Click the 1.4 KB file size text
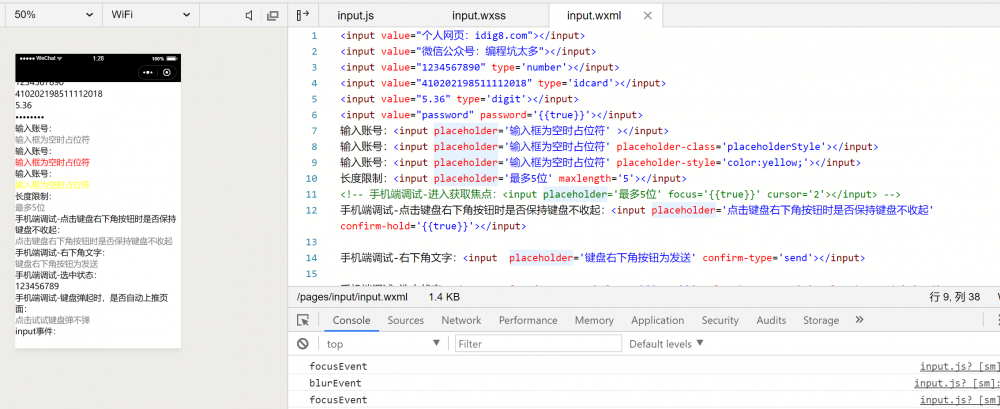 pyautogui.click(x=445, y=297)
